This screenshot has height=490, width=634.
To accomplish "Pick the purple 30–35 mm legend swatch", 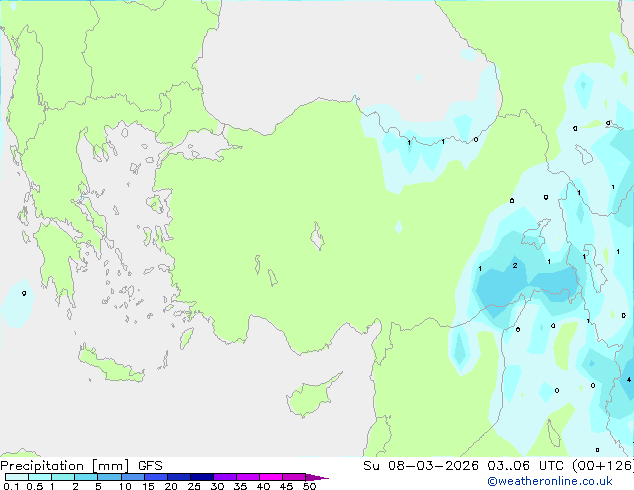I will pyautogui.click(x=225, y=477).
